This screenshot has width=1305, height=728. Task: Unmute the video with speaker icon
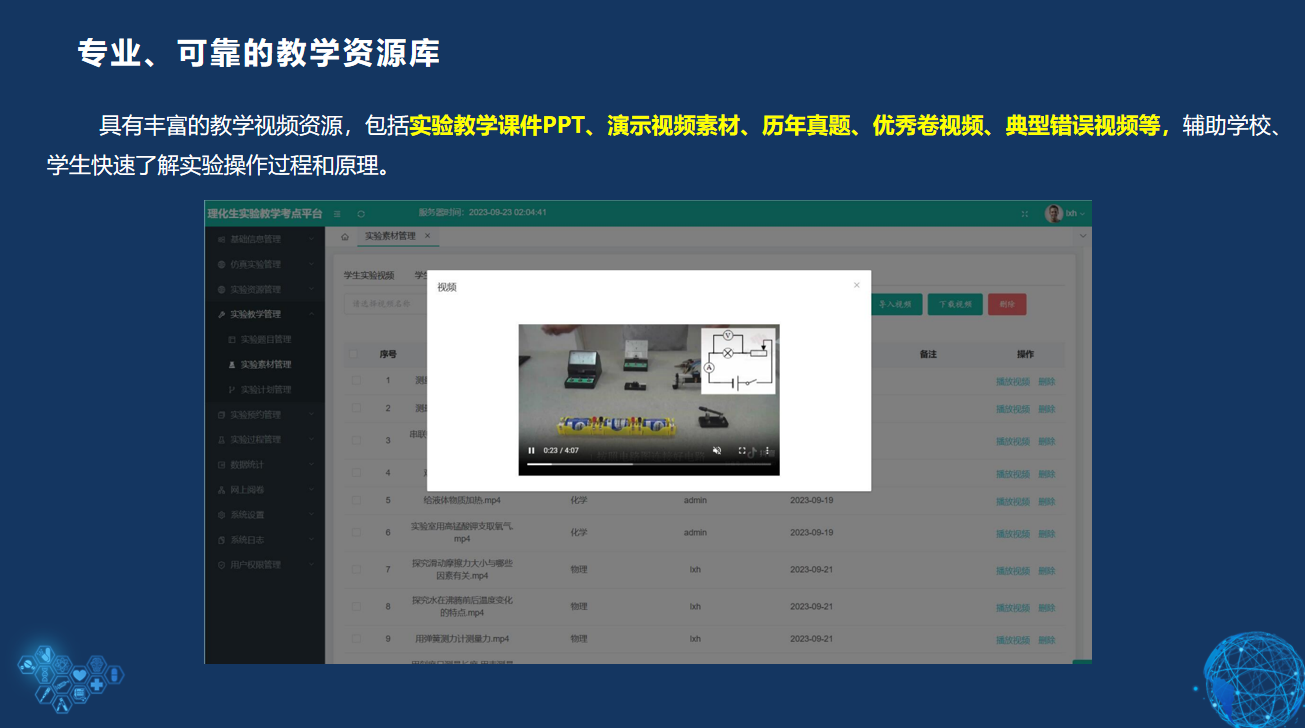pos(717,451)
